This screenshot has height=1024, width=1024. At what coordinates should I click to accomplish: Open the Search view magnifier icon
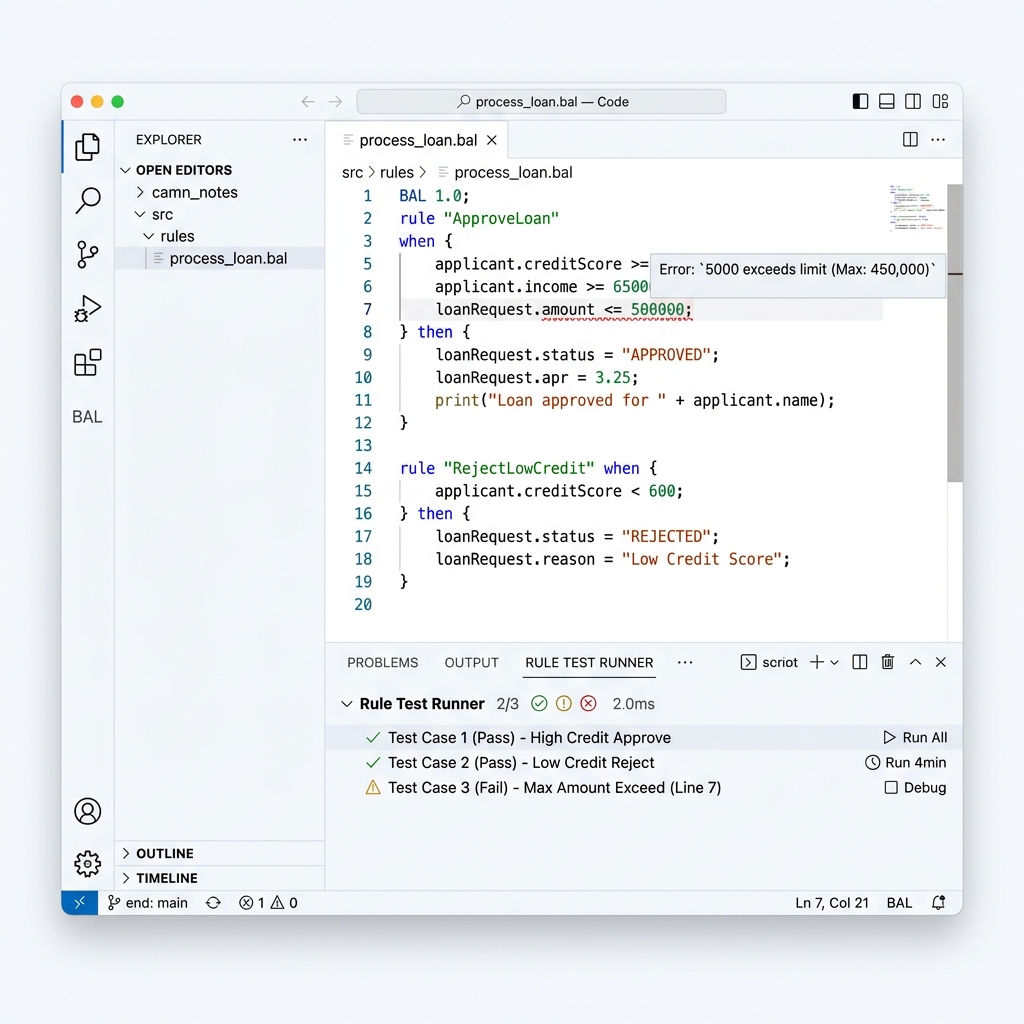coord(88,200)
